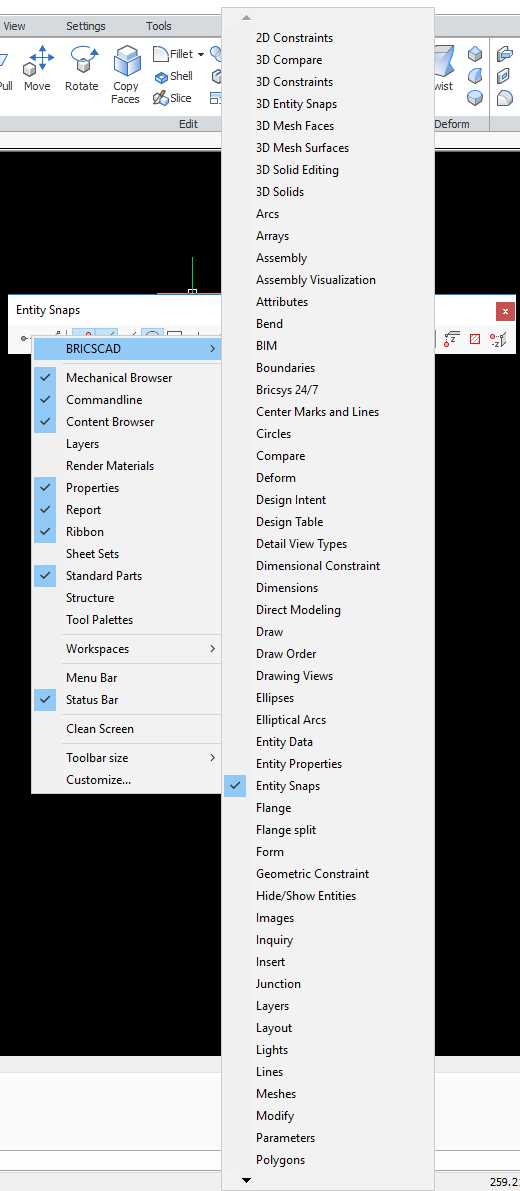This screenshot has width=520, height=1191.
Task: Click the red square entity snap icon
Action: [x=474, y=339]
